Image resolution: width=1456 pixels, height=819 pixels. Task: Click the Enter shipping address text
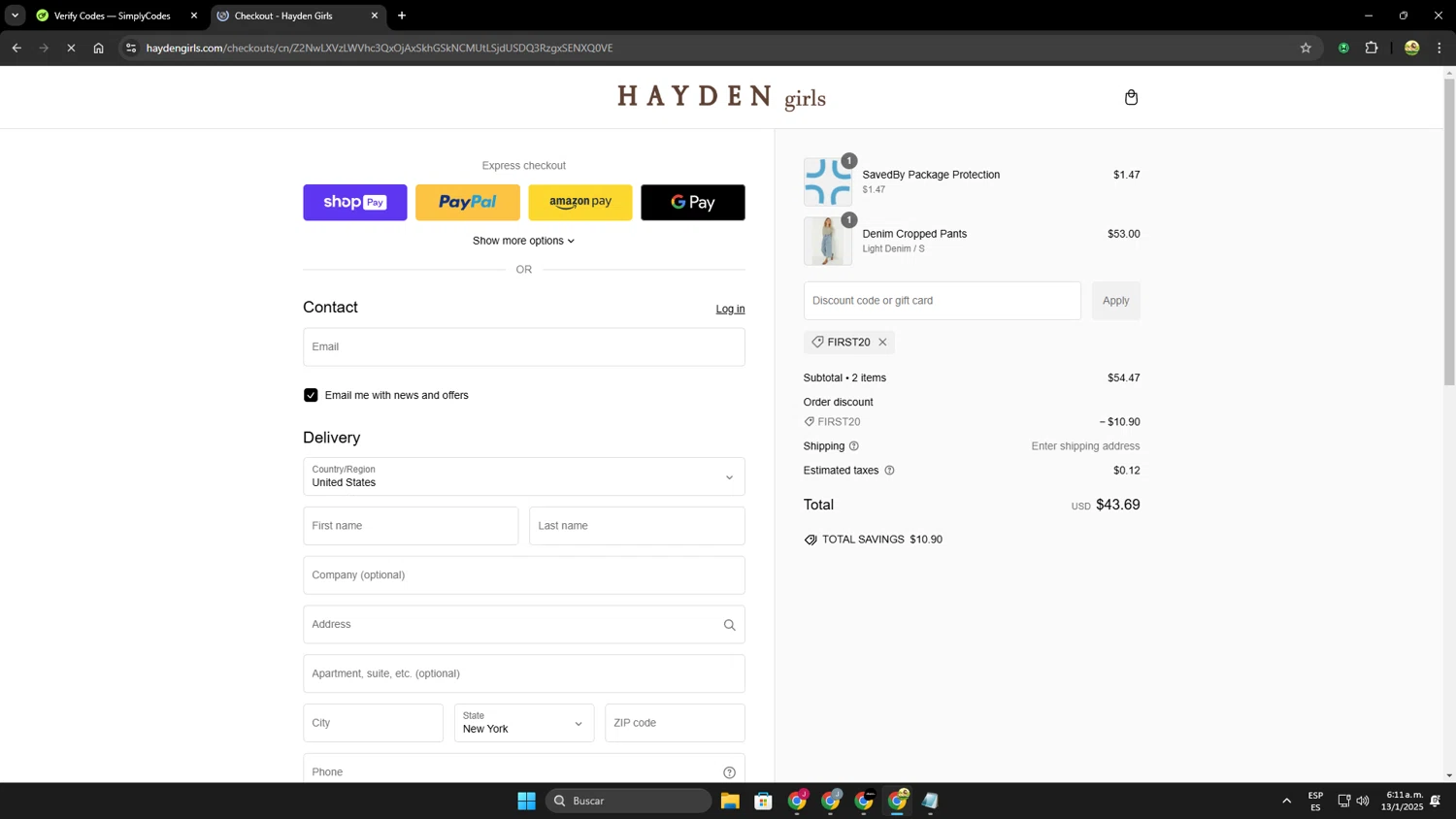(x=1085, y=446)
